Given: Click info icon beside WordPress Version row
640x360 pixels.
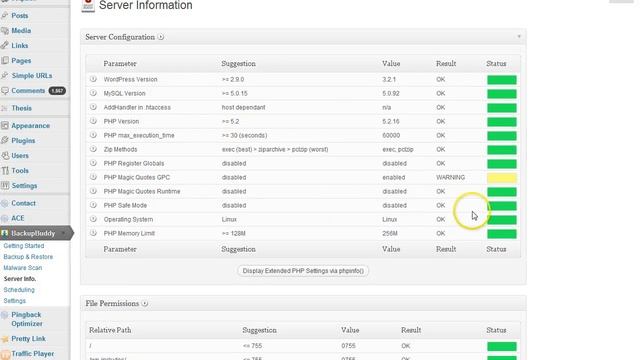Looking at the screenshot, I should point(93,79).
